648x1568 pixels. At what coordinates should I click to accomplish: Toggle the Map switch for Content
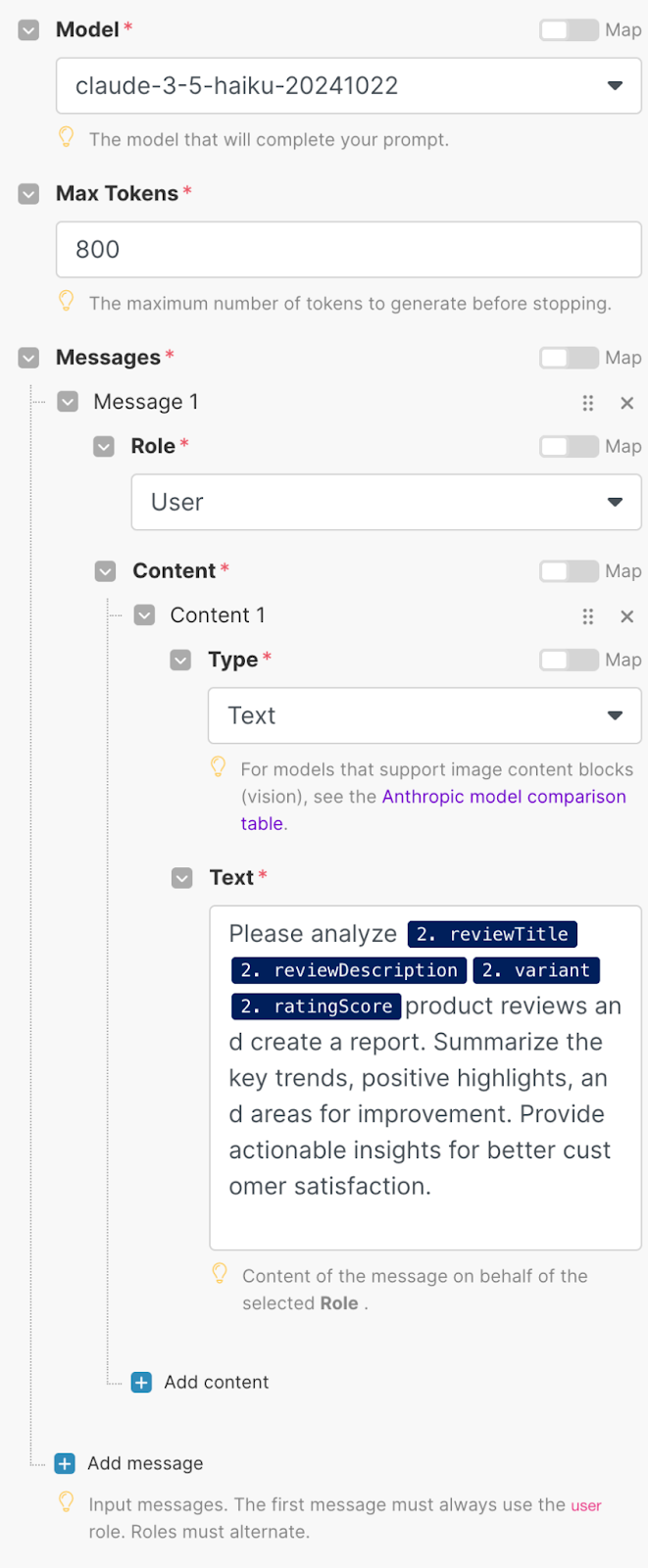click(569, 571)
